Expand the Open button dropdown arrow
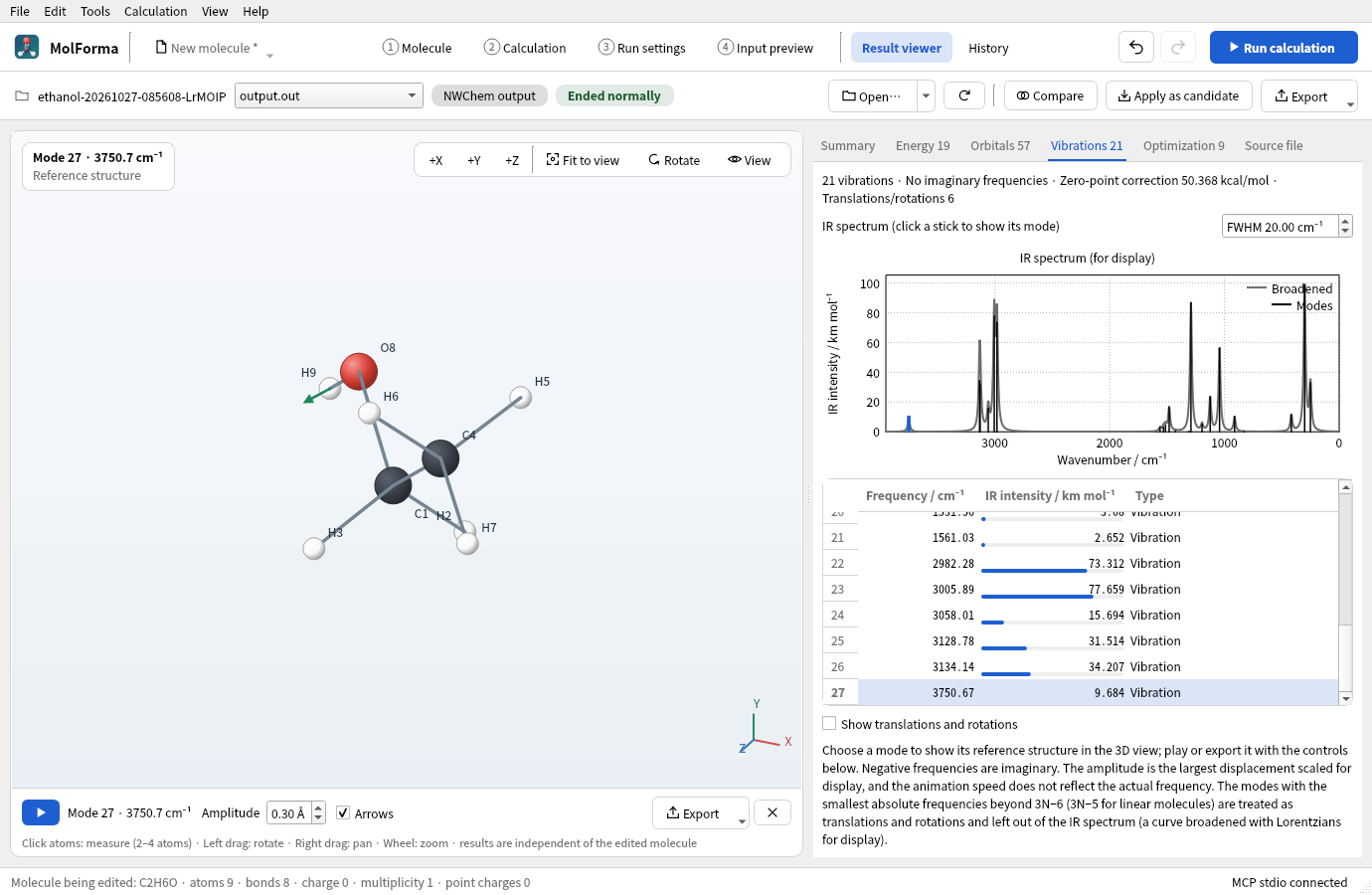Screen dimensions: 1372x895 pos(926,95)
